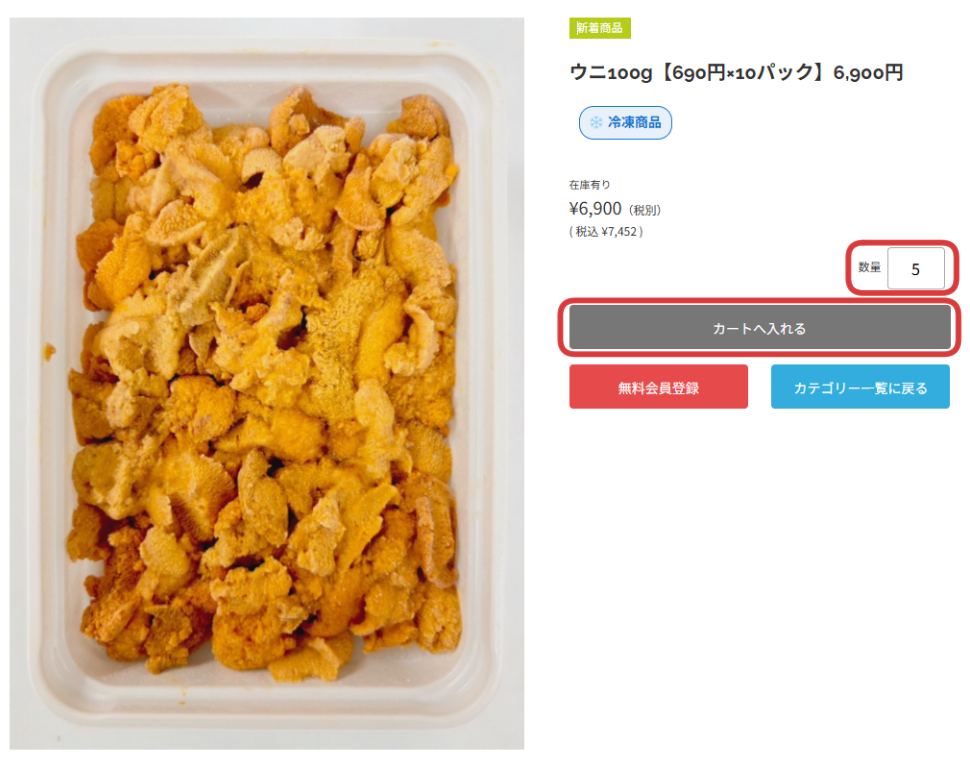The width and height of the screenshot is (970, 759).
Task: Click the snowflake icon in frozen badge
Action: coord(595,122)
